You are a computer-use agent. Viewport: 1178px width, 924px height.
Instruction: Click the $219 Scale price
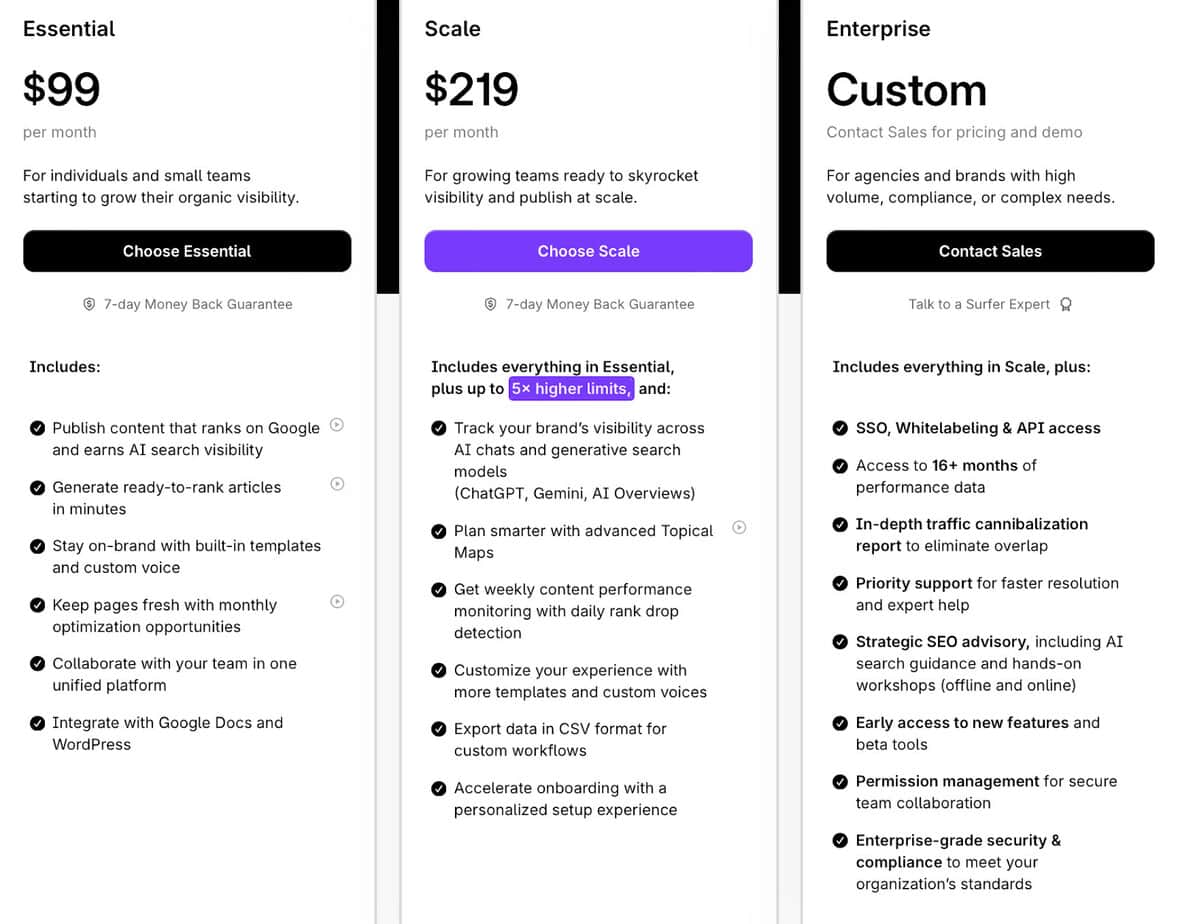point(472,89)
